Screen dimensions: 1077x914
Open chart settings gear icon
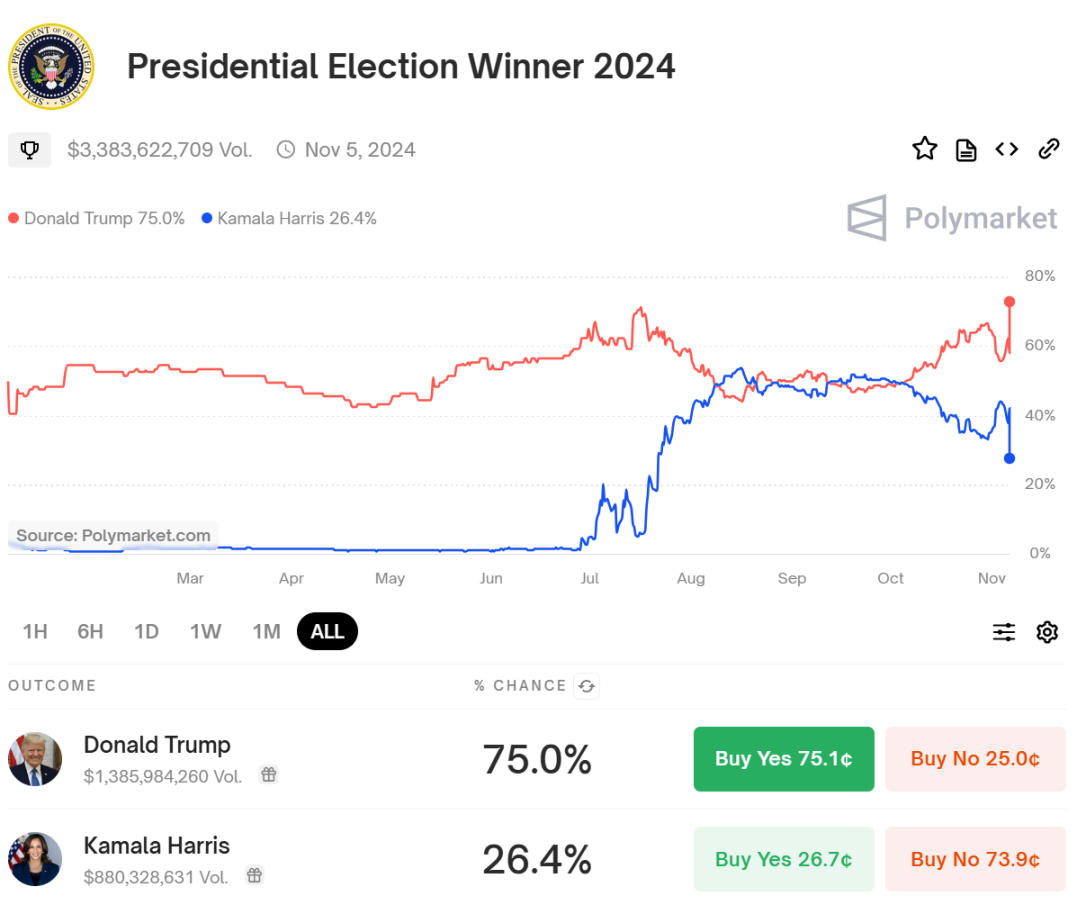(1047, 632)
